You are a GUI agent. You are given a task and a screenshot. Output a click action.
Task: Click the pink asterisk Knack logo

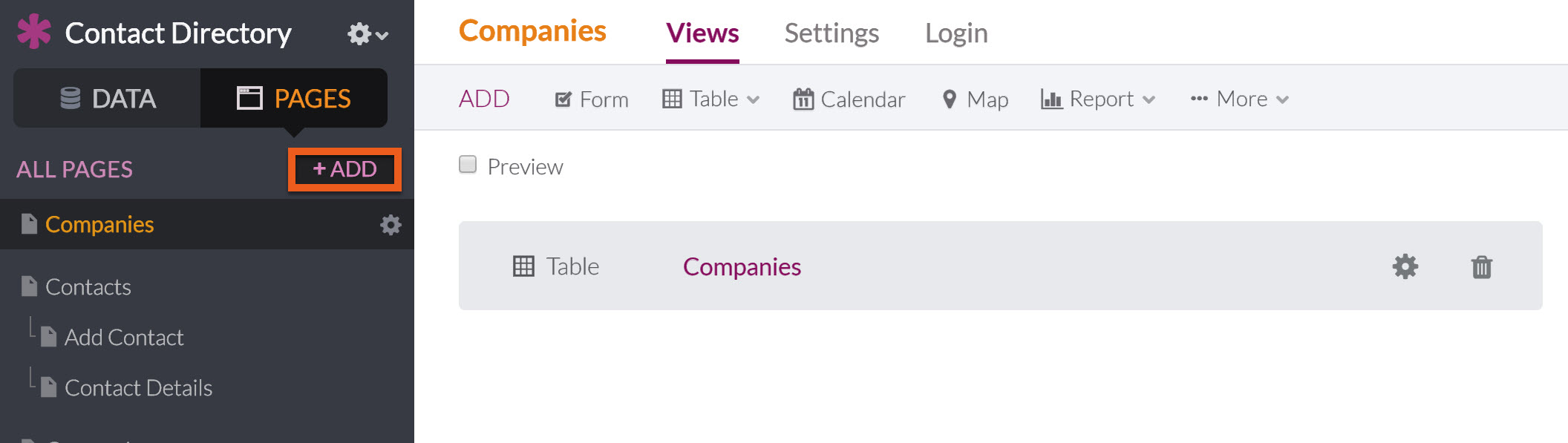click(x=34, y=32)
